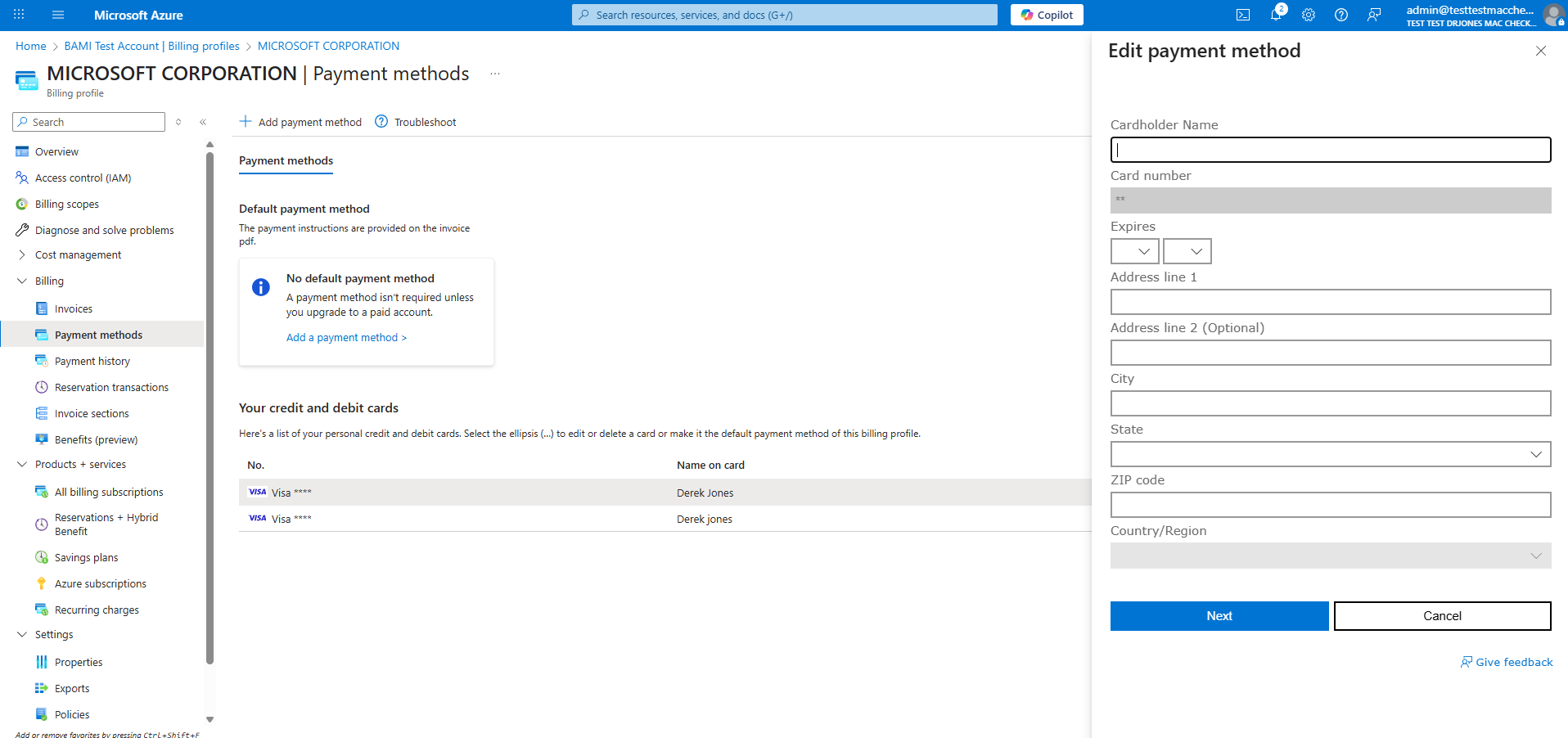The height and width of the screenshot is (738, 1568).
Task: Click the Diagnose and solve problems wrench icon
Action: point(22,230)
